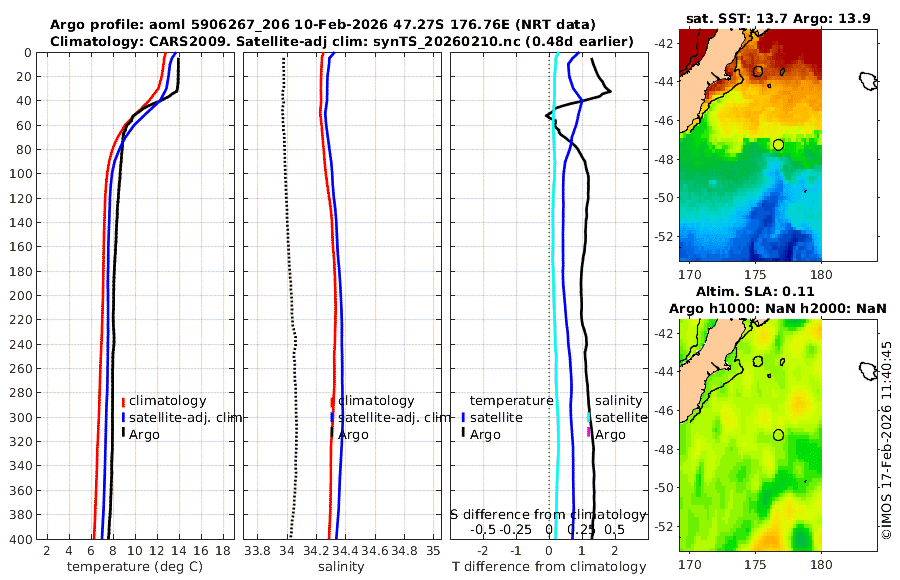900x580 pixels.
Task: Click the 'T difference from climatology' axis label
Action: click(x=549, y=567)
